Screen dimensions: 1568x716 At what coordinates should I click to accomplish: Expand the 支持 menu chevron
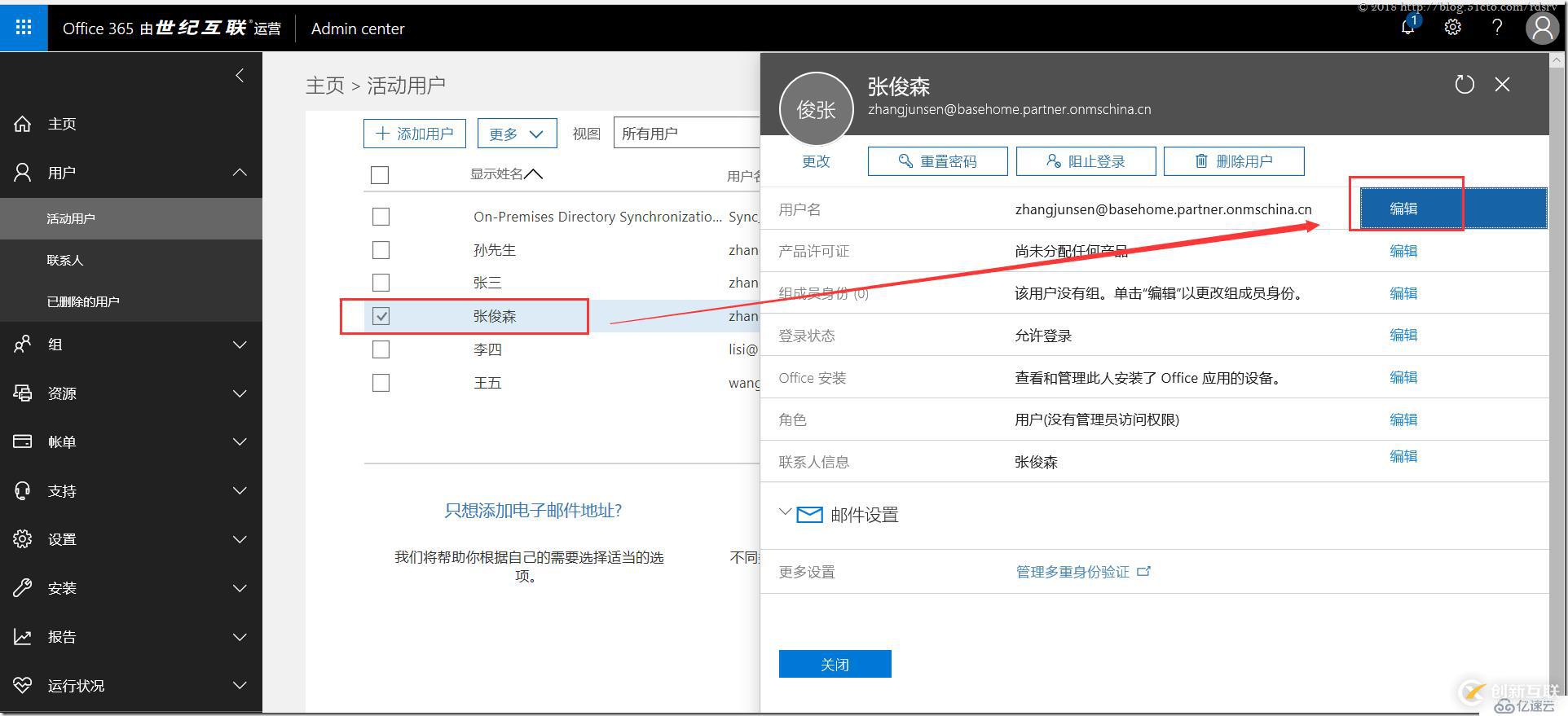coord(240,490)
